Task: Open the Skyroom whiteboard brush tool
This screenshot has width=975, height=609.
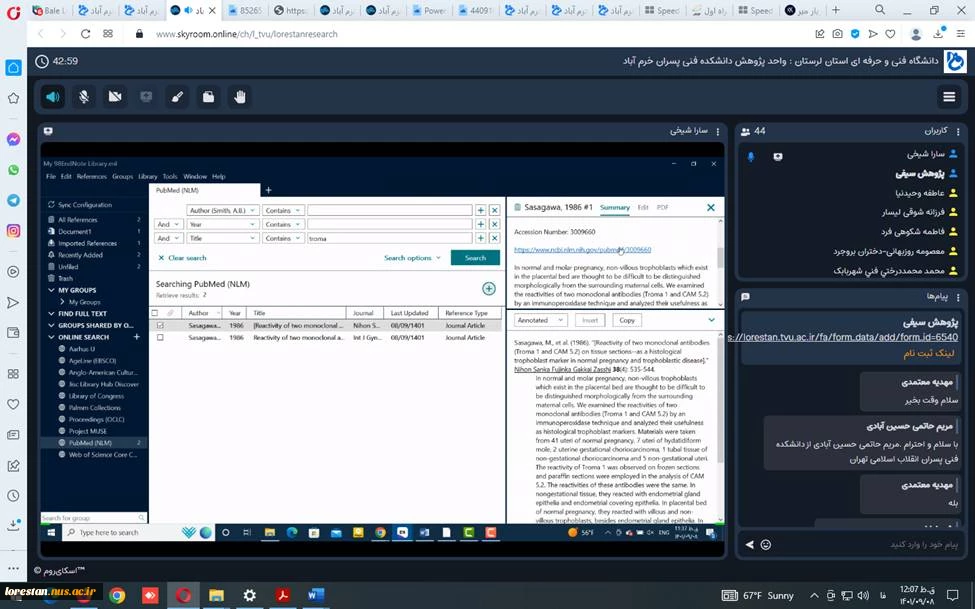Action: click(177, 97)
